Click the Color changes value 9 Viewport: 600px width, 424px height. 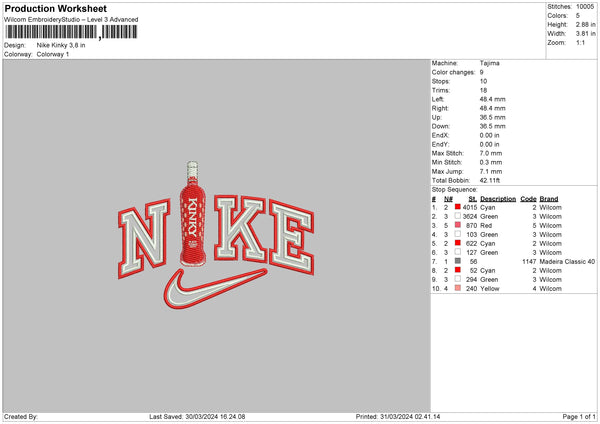(481, 72)
